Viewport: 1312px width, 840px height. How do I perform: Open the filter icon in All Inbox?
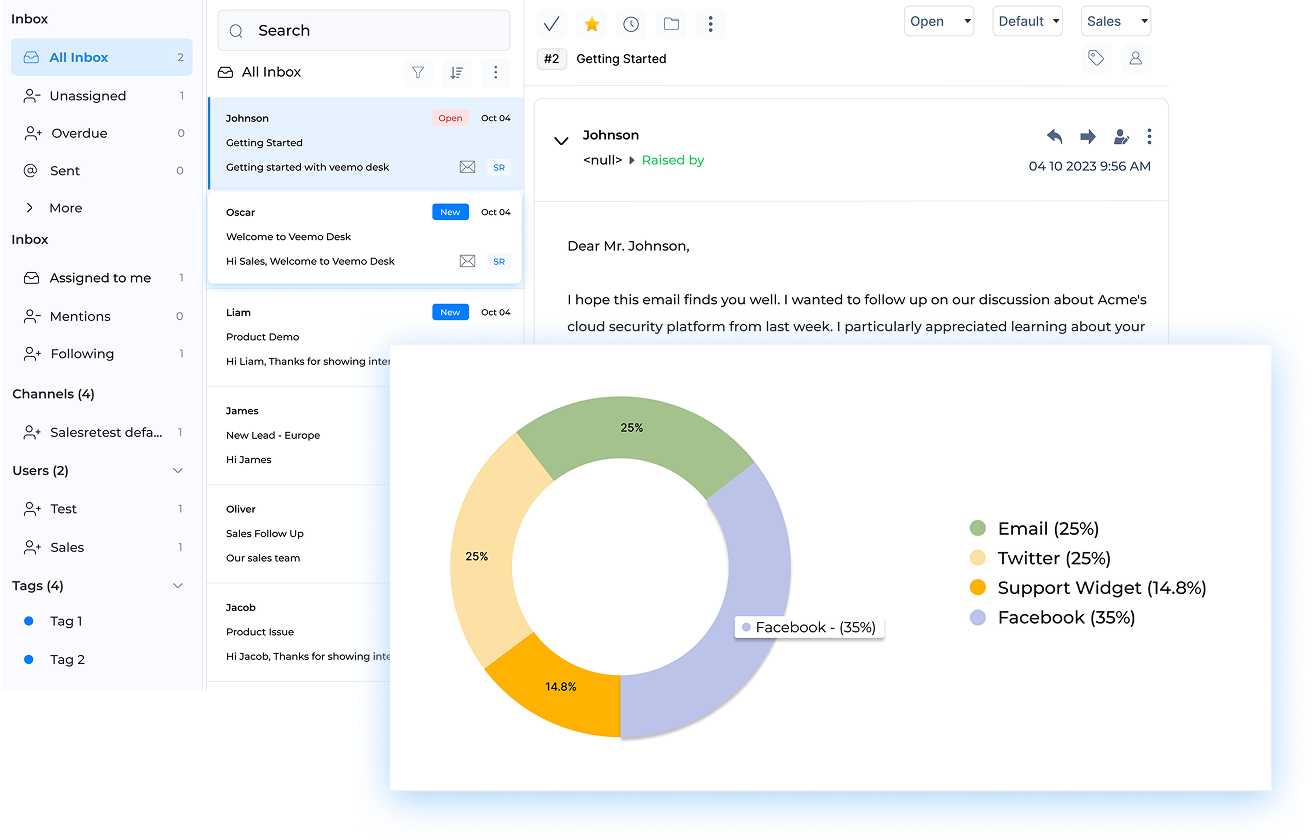[x=418, y=72]
